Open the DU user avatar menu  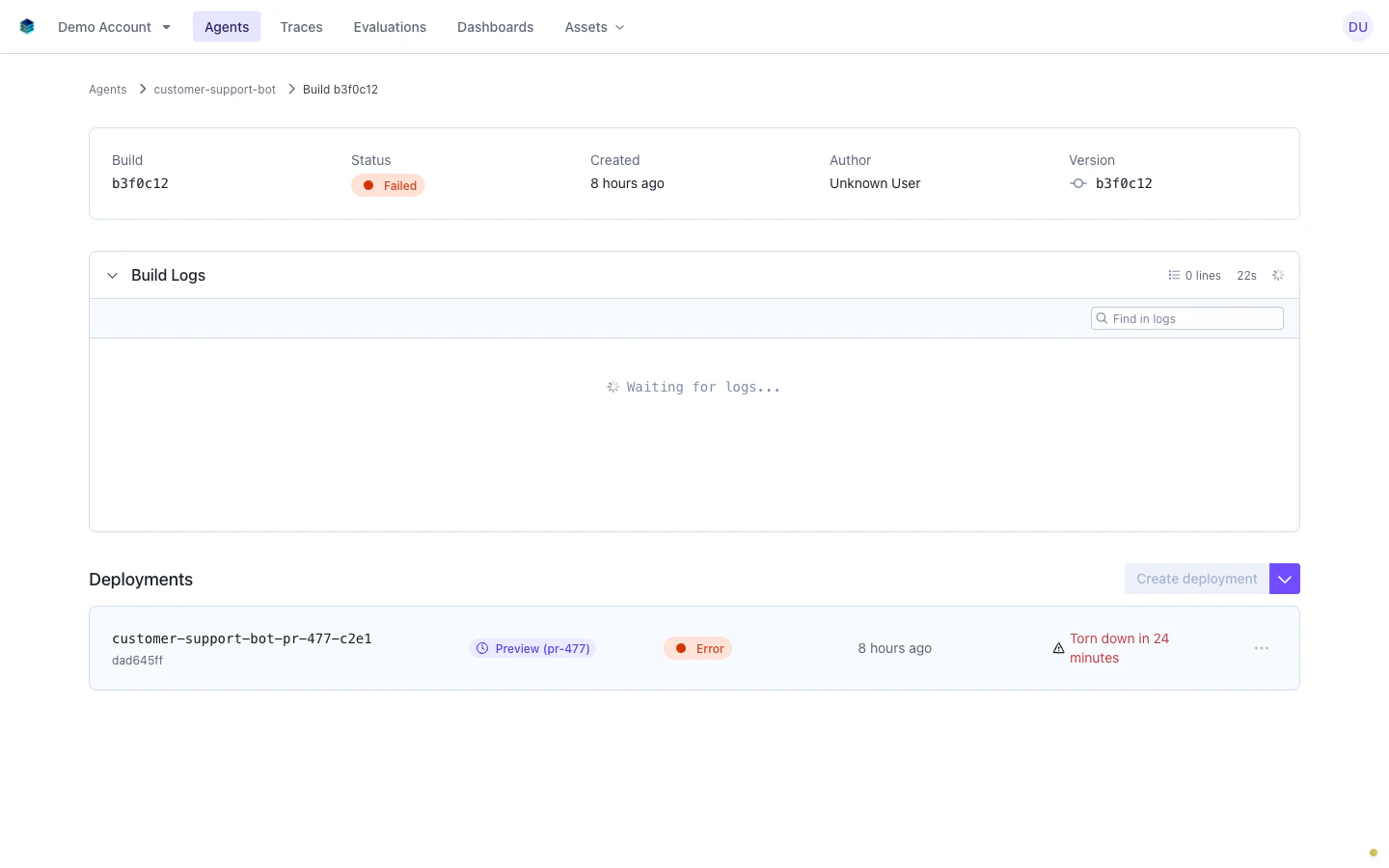tap(1358, 27)
